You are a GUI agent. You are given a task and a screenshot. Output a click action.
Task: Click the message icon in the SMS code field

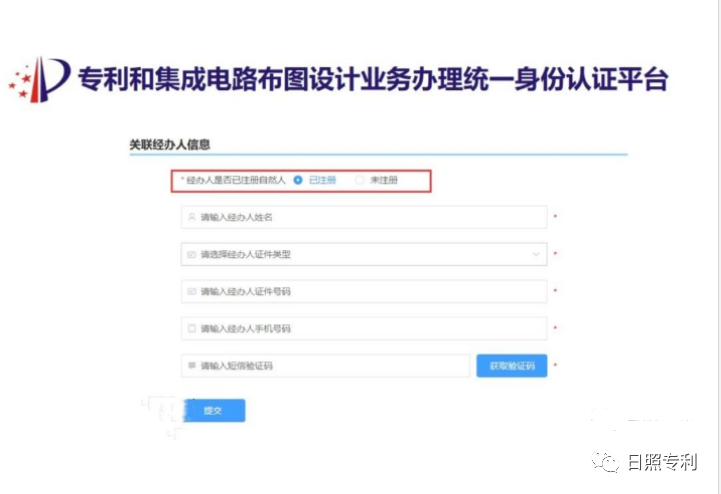(x=191, y=366)
